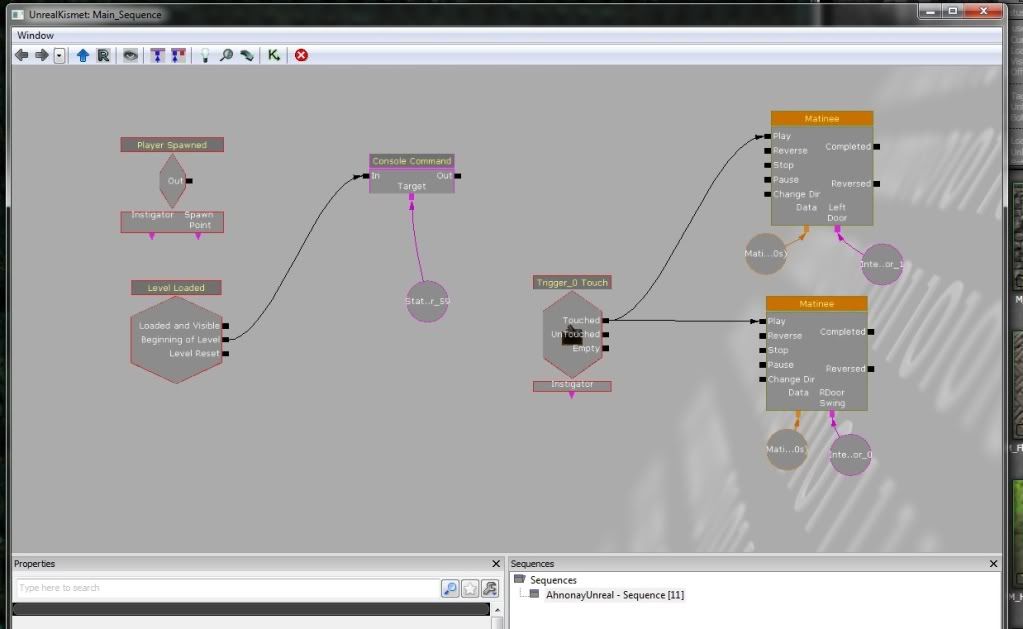
Task: Click the Inte..or_1 object variable circle
Action: click(882, 264)
